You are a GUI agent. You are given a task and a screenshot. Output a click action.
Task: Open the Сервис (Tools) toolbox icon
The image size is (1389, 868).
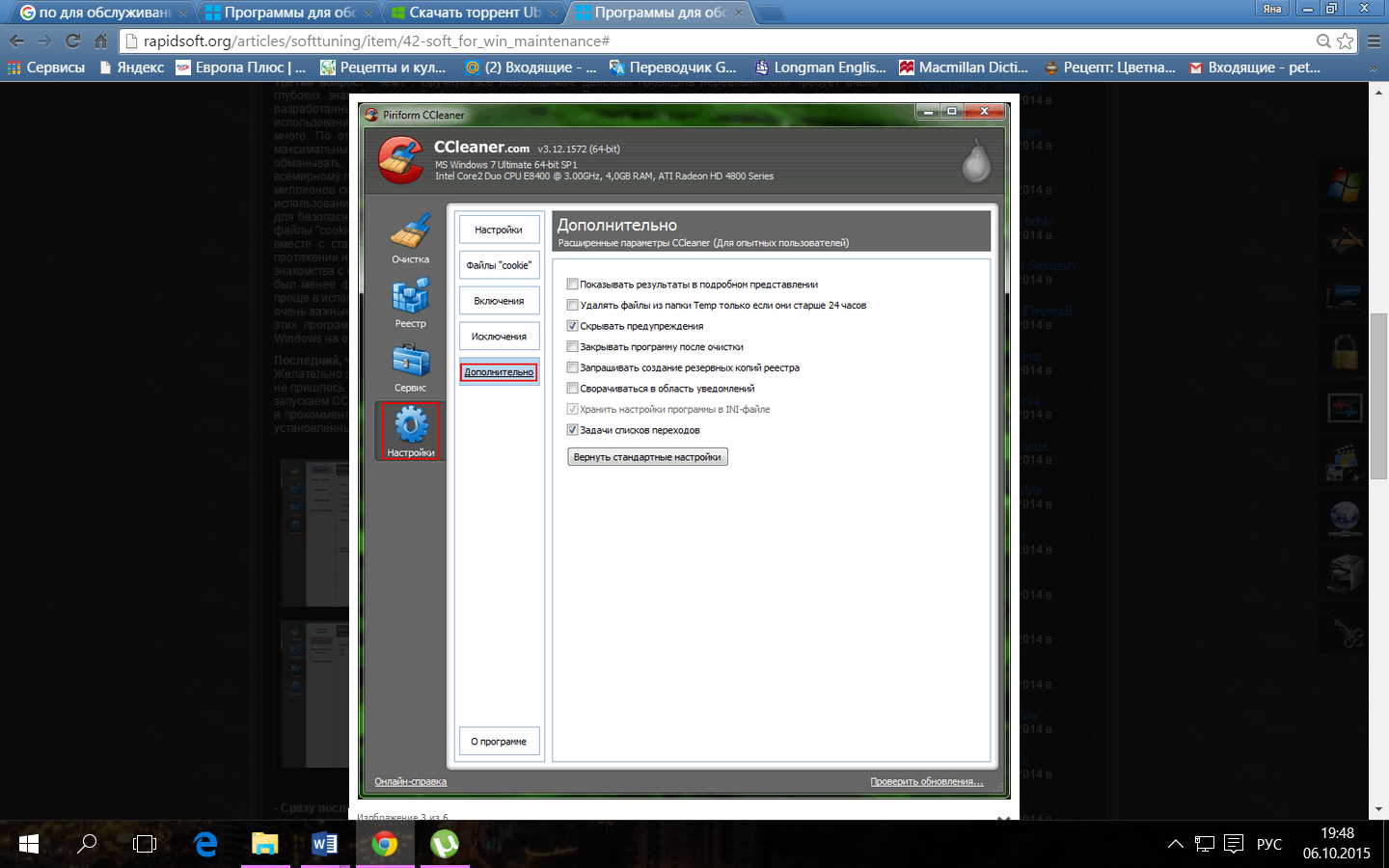(x=411, y=361)
